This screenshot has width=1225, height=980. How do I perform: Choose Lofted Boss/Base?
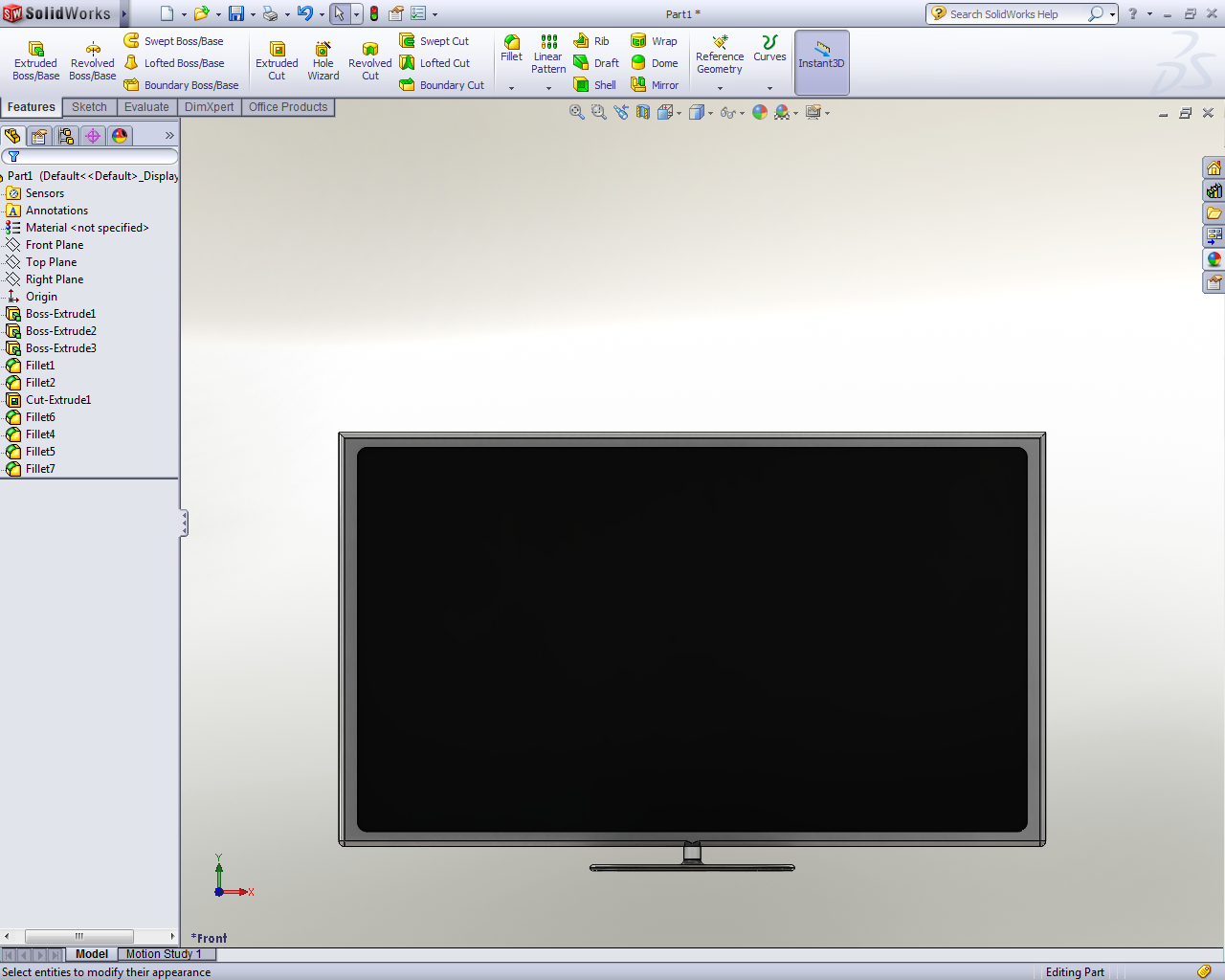tap(174, 63)
